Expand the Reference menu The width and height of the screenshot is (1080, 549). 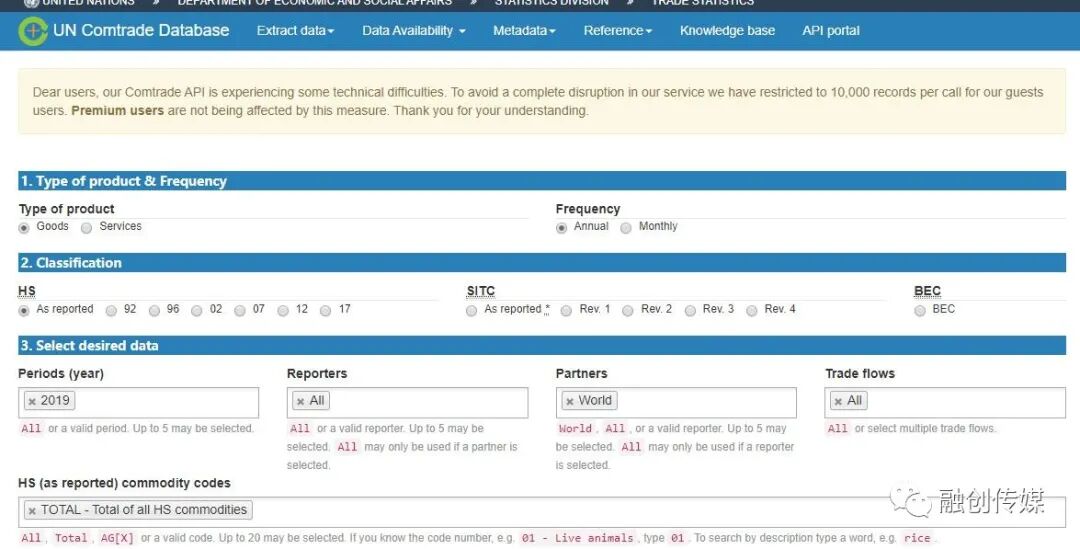[618, 31]
